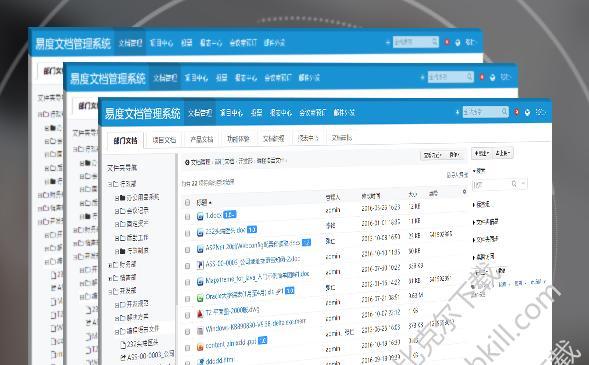Viewport: 589px width, 365px height.
Task: Open the 1.docx Word file icon
Action: 200,216
